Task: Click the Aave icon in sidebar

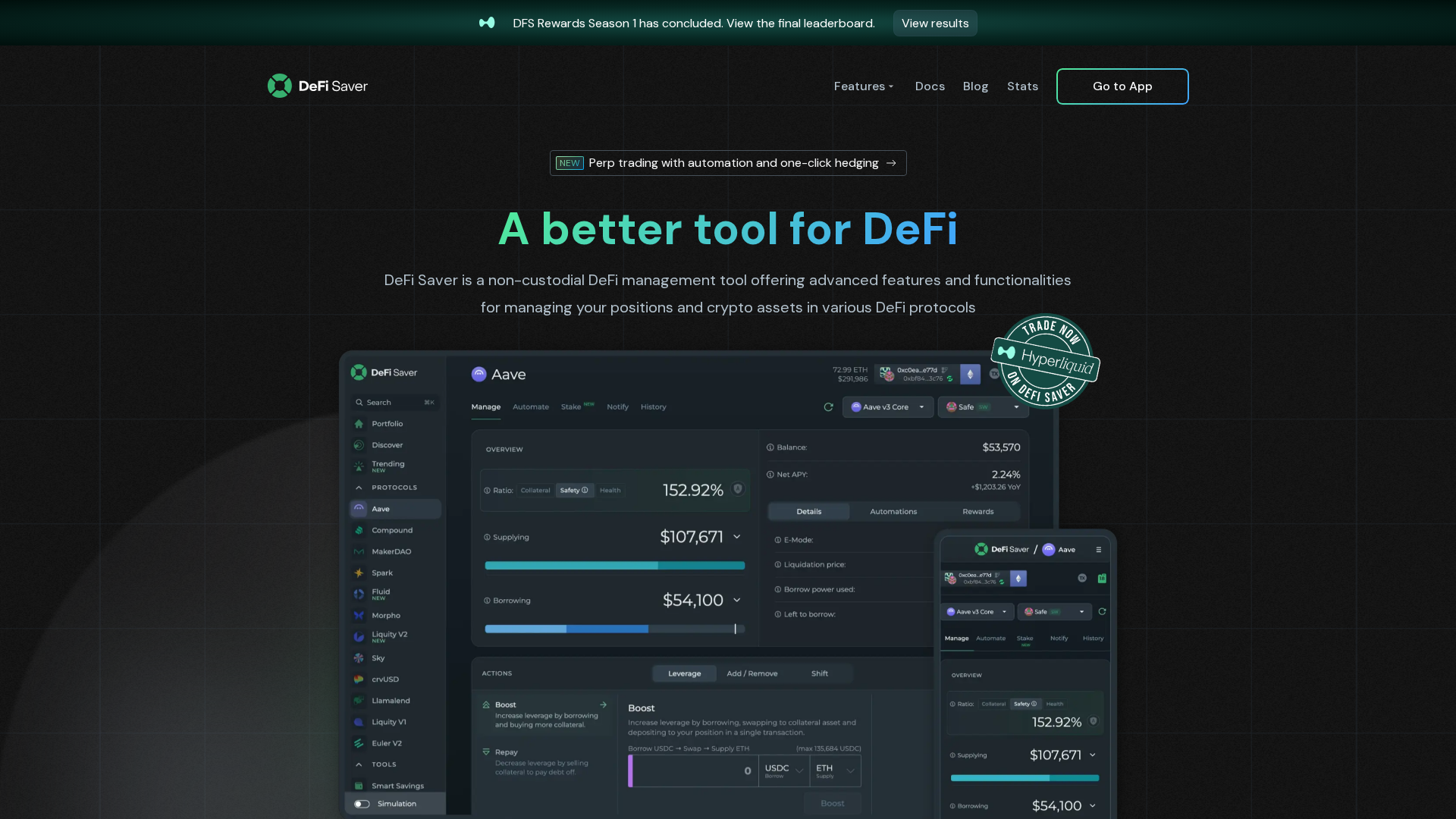Action: (x=359, y=509)
